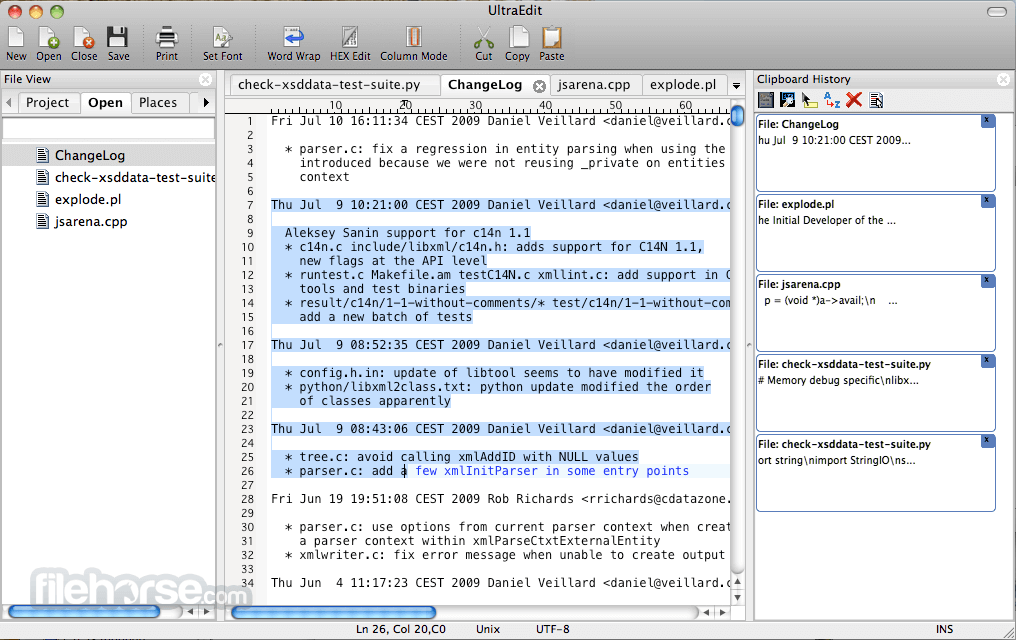Click the File View filter input field
The width and height of the screenshot is (1016, 640).
tap(108, 128)
